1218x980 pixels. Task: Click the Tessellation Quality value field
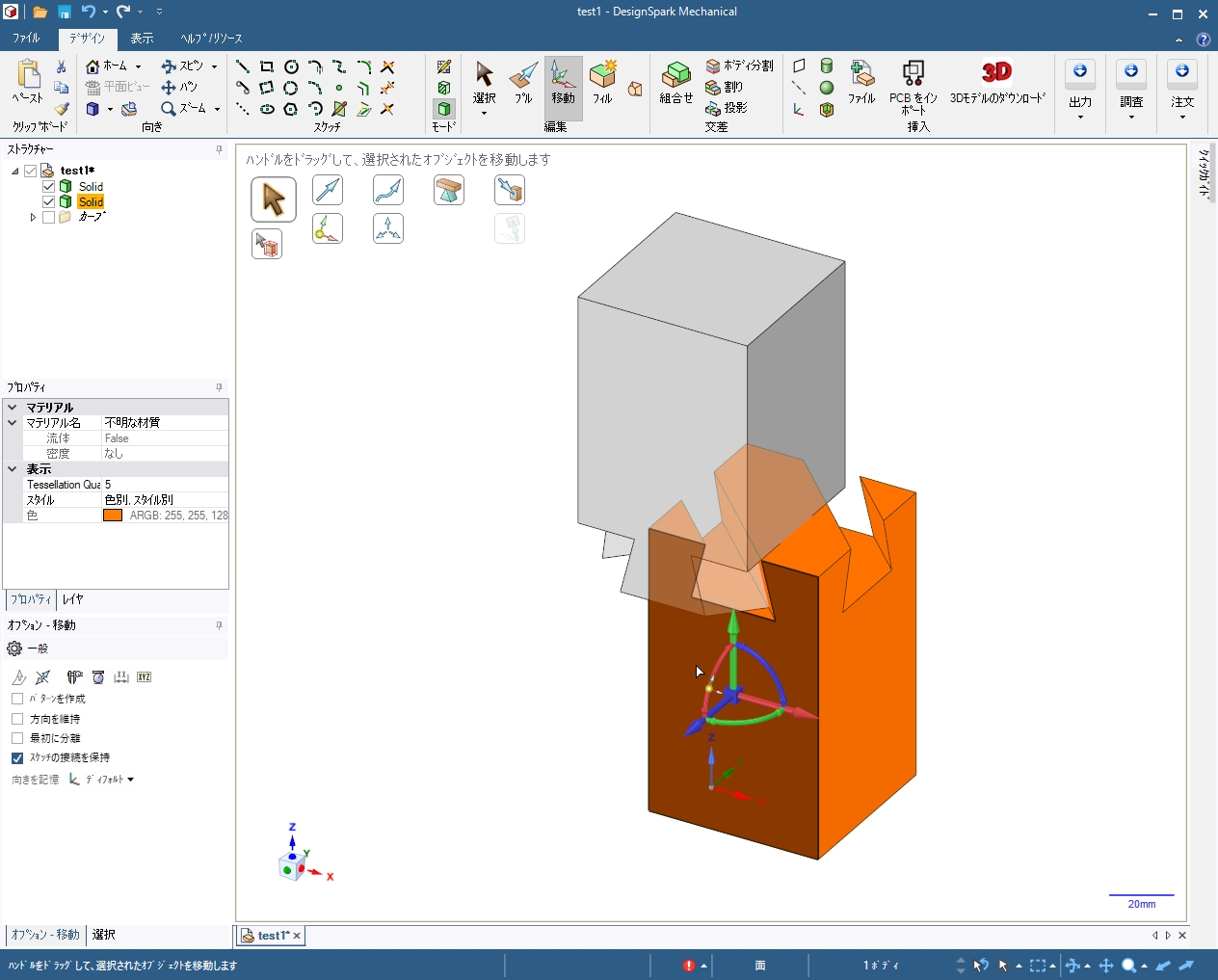tap(164, 485)
